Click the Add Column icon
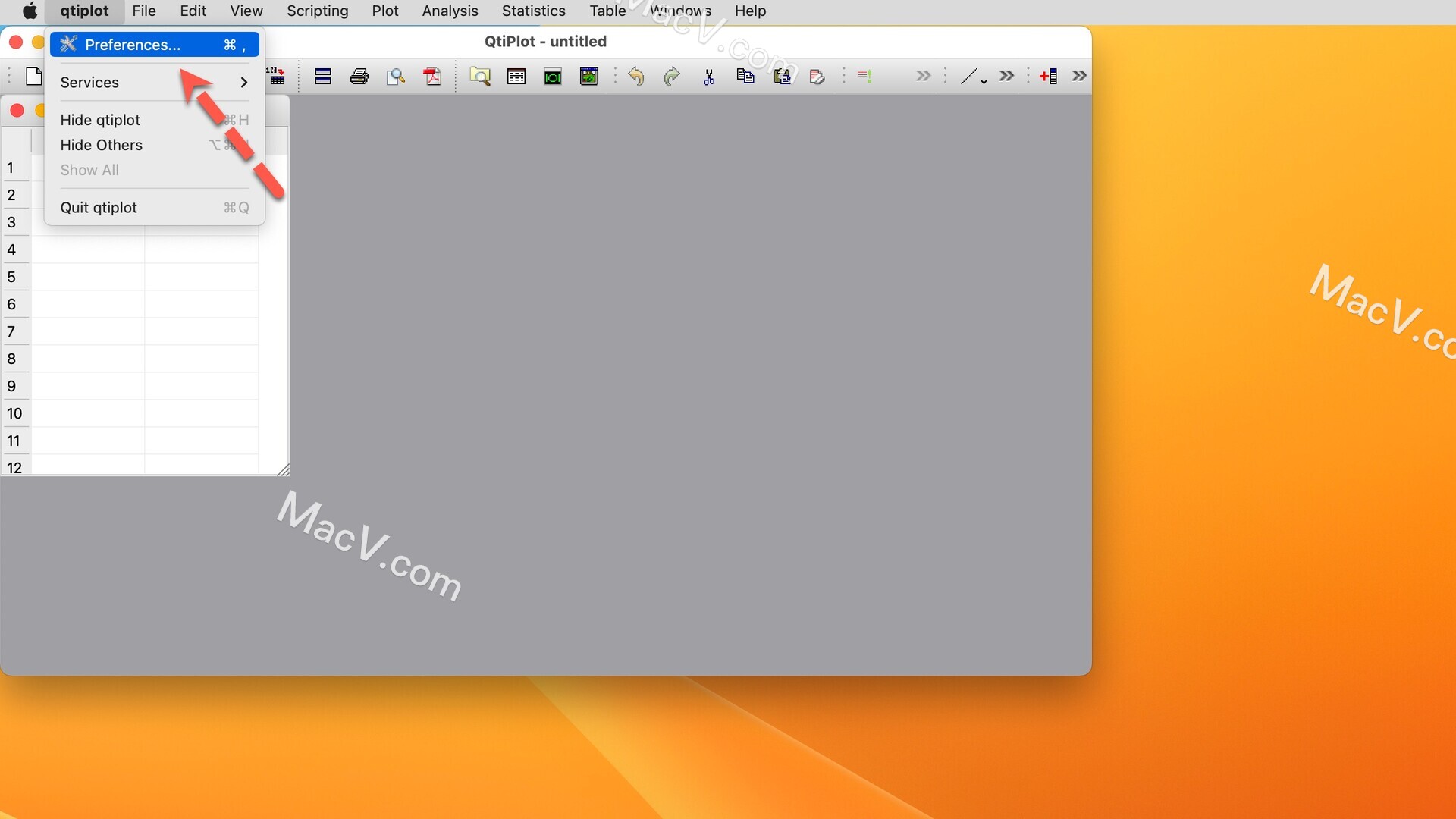Image resolution: width=1456 pixels, height=819 pixels. [x=1049, y=76]
